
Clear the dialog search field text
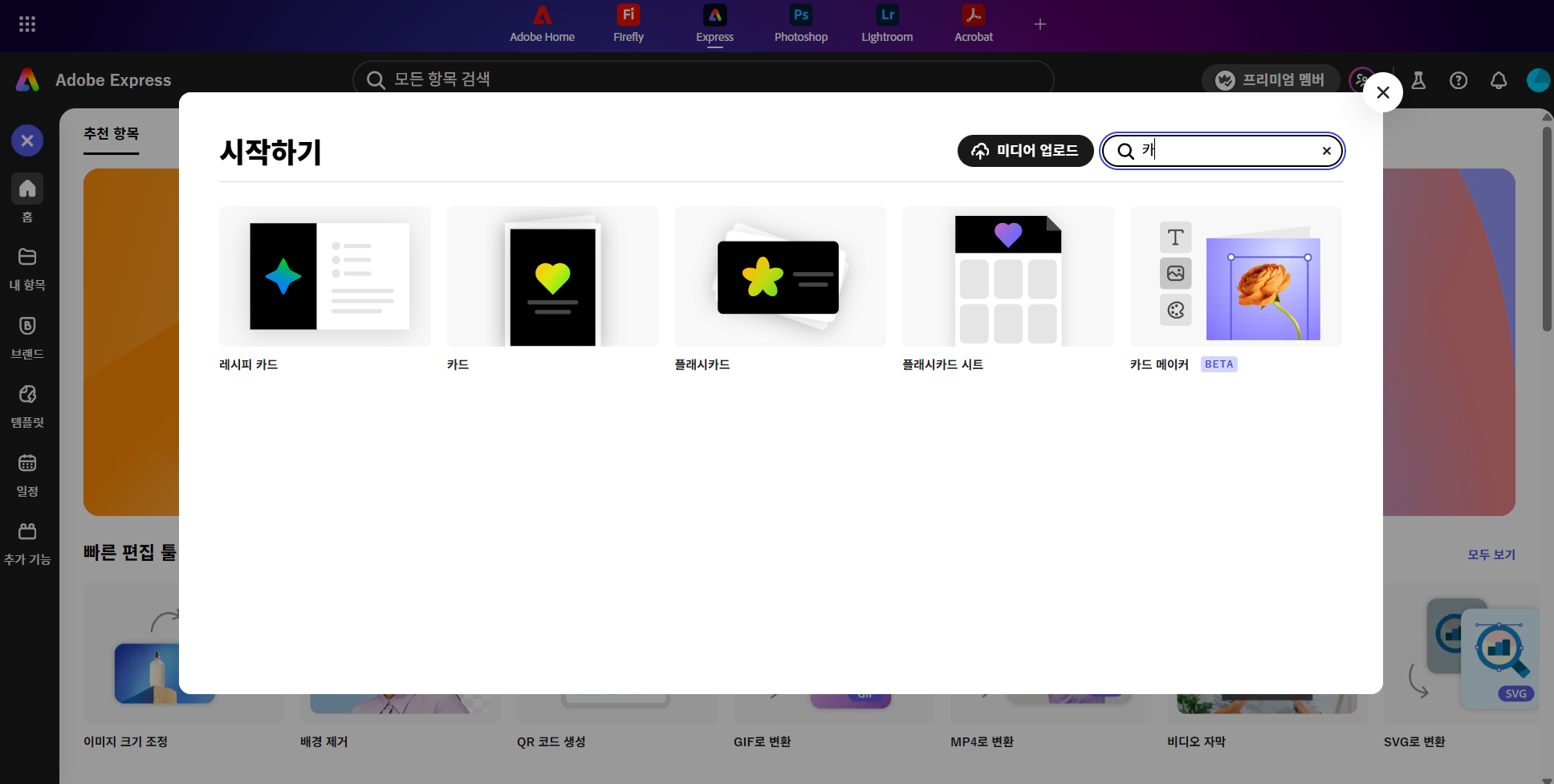(1327, 151)
